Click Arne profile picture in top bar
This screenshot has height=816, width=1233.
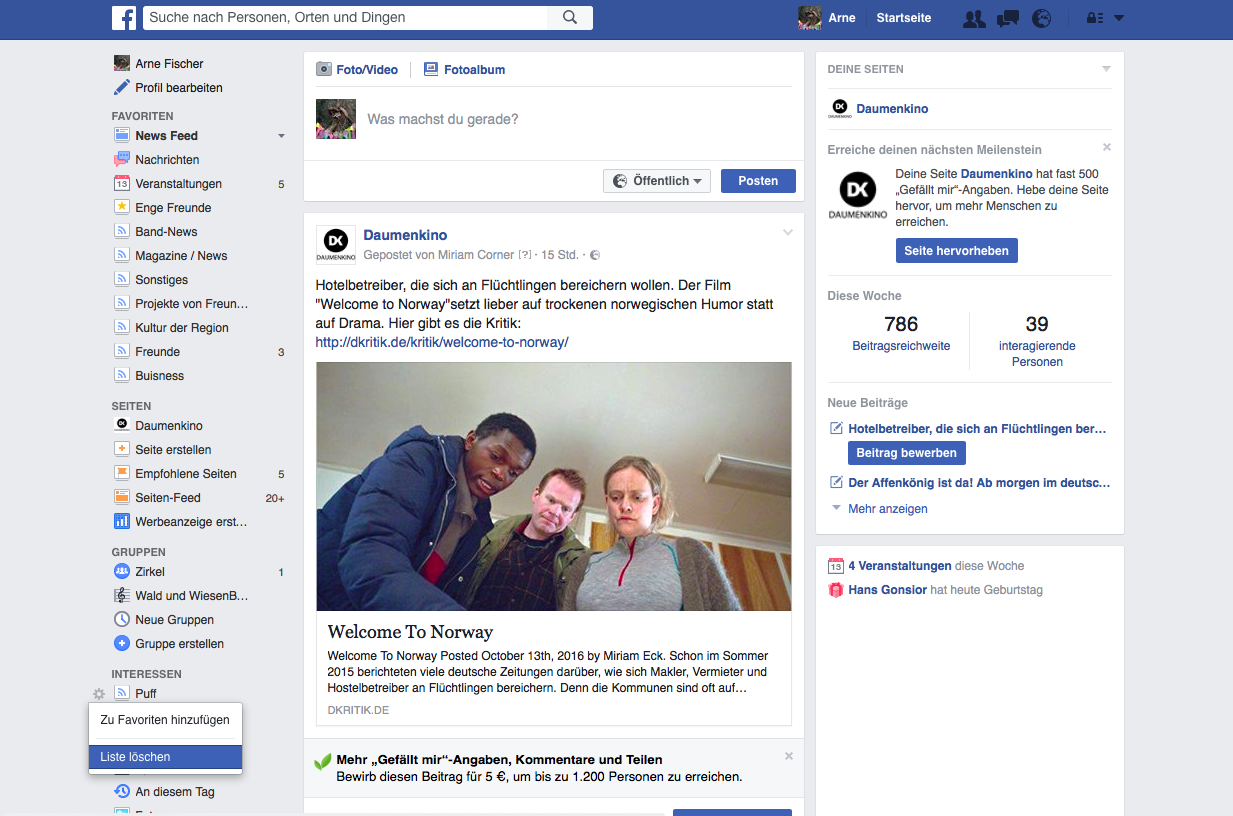coord(810,18)
